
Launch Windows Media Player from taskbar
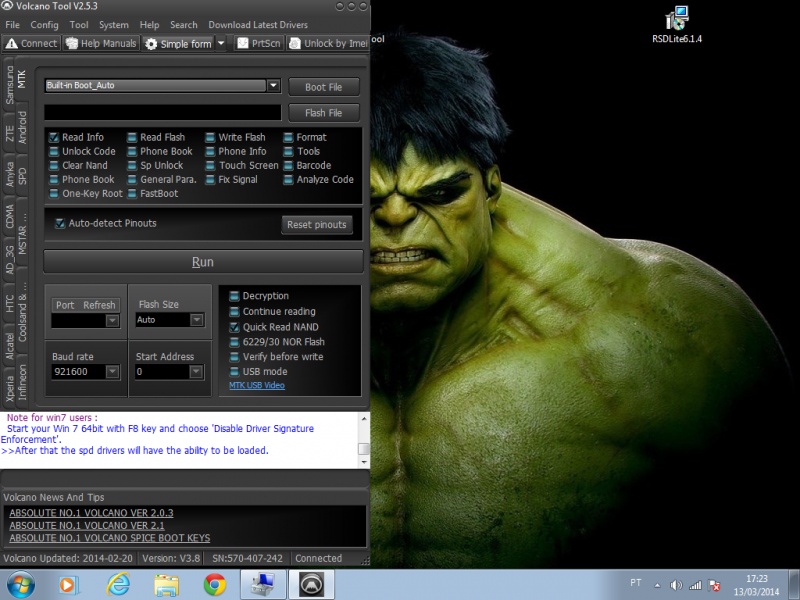pos(68,585)
